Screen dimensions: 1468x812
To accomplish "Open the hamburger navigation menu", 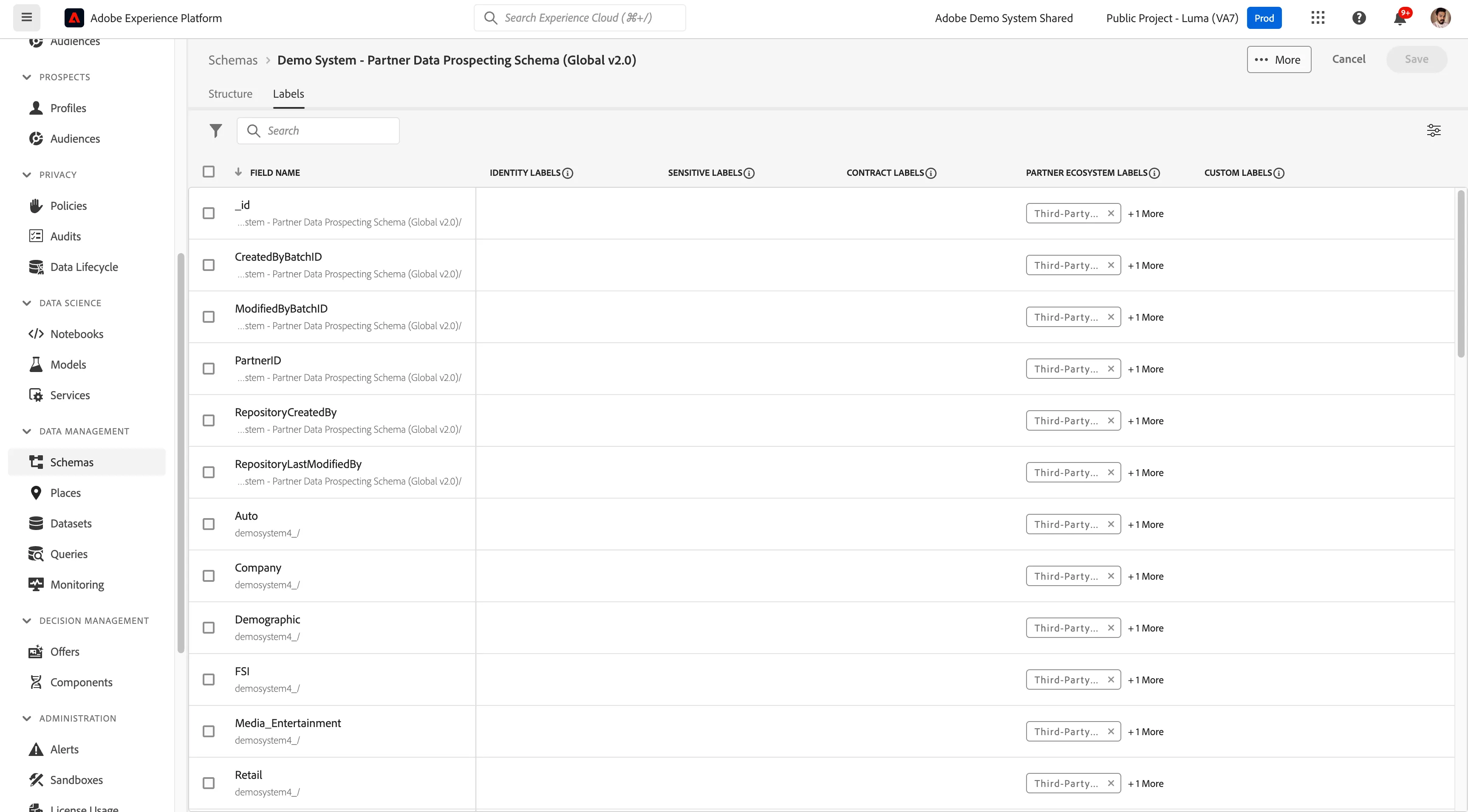I will [x=27, y=18].
